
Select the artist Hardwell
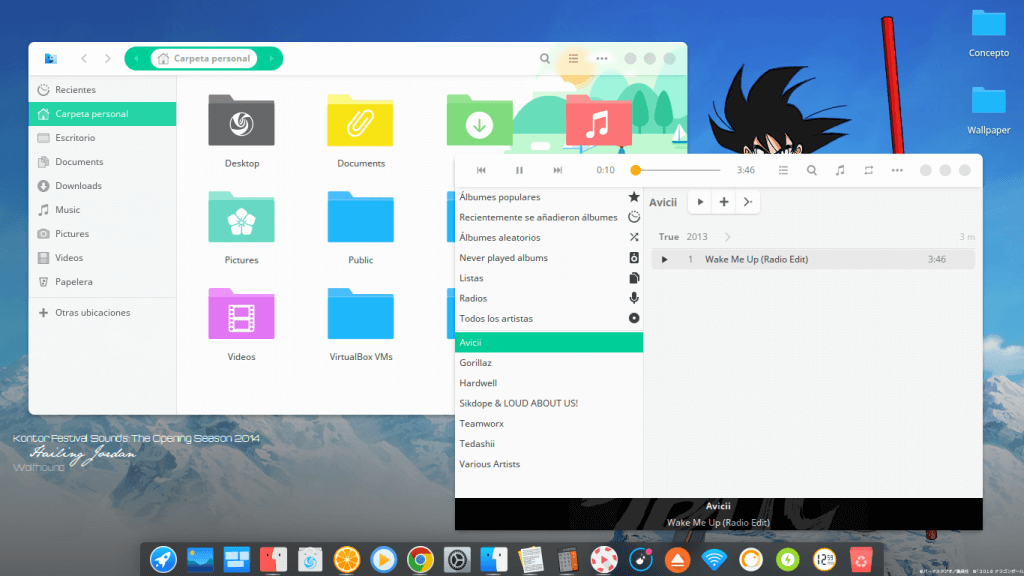pyautogui.click(x=549, y=383)
